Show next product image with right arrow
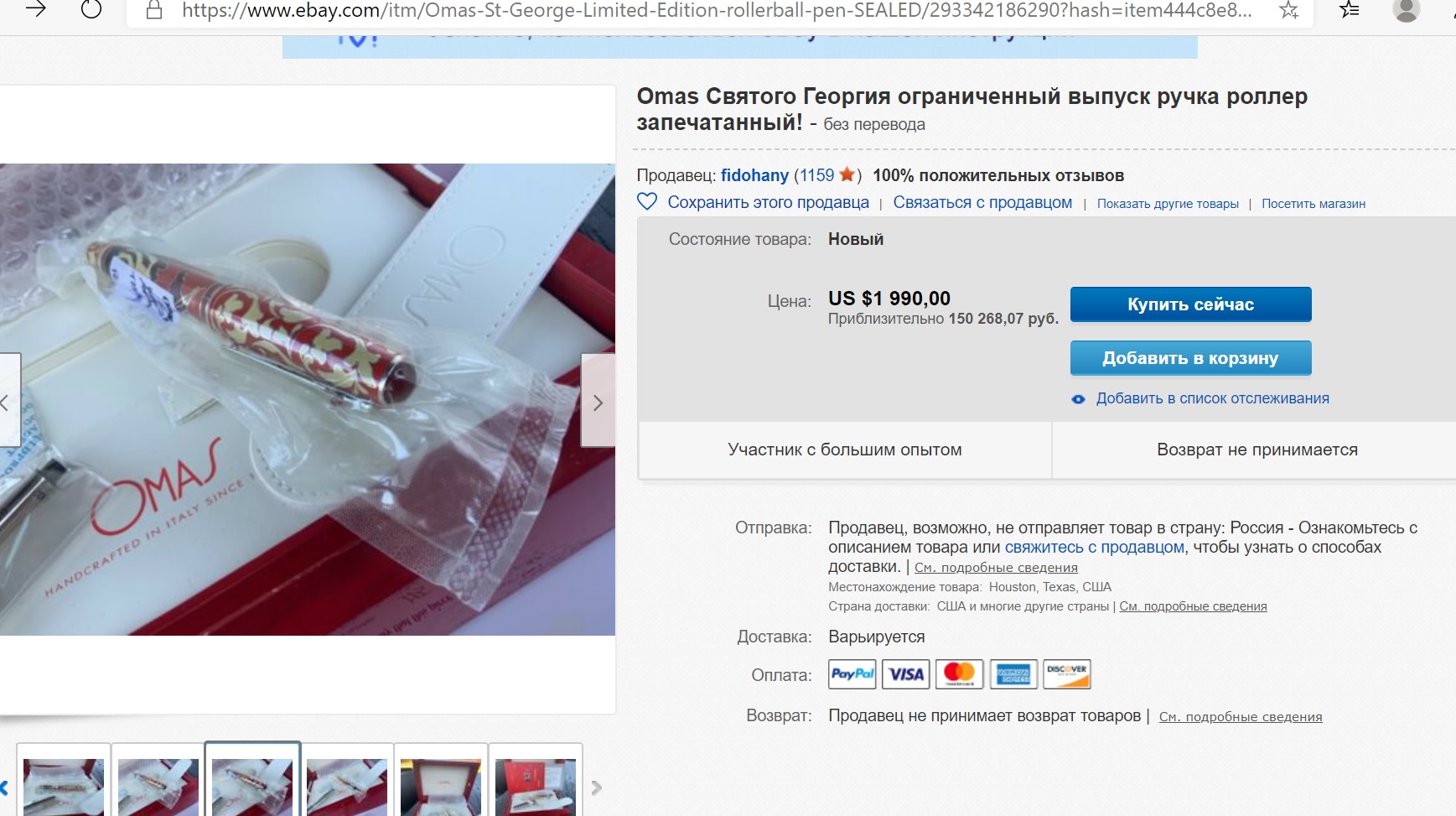The image size is (1456, 816). [598, 400]
